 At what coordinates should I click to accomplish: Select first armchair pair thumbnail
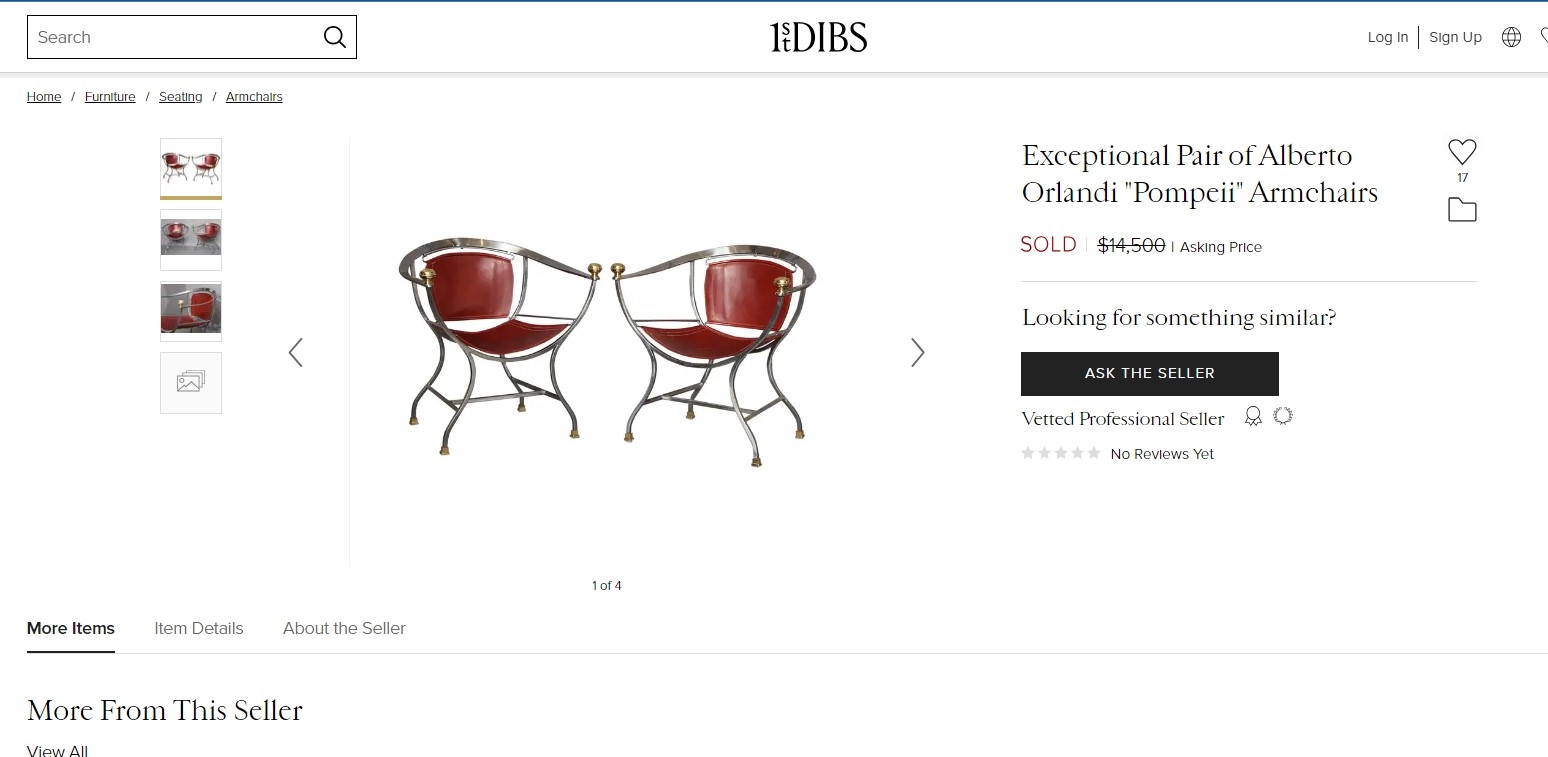[191, 167]
